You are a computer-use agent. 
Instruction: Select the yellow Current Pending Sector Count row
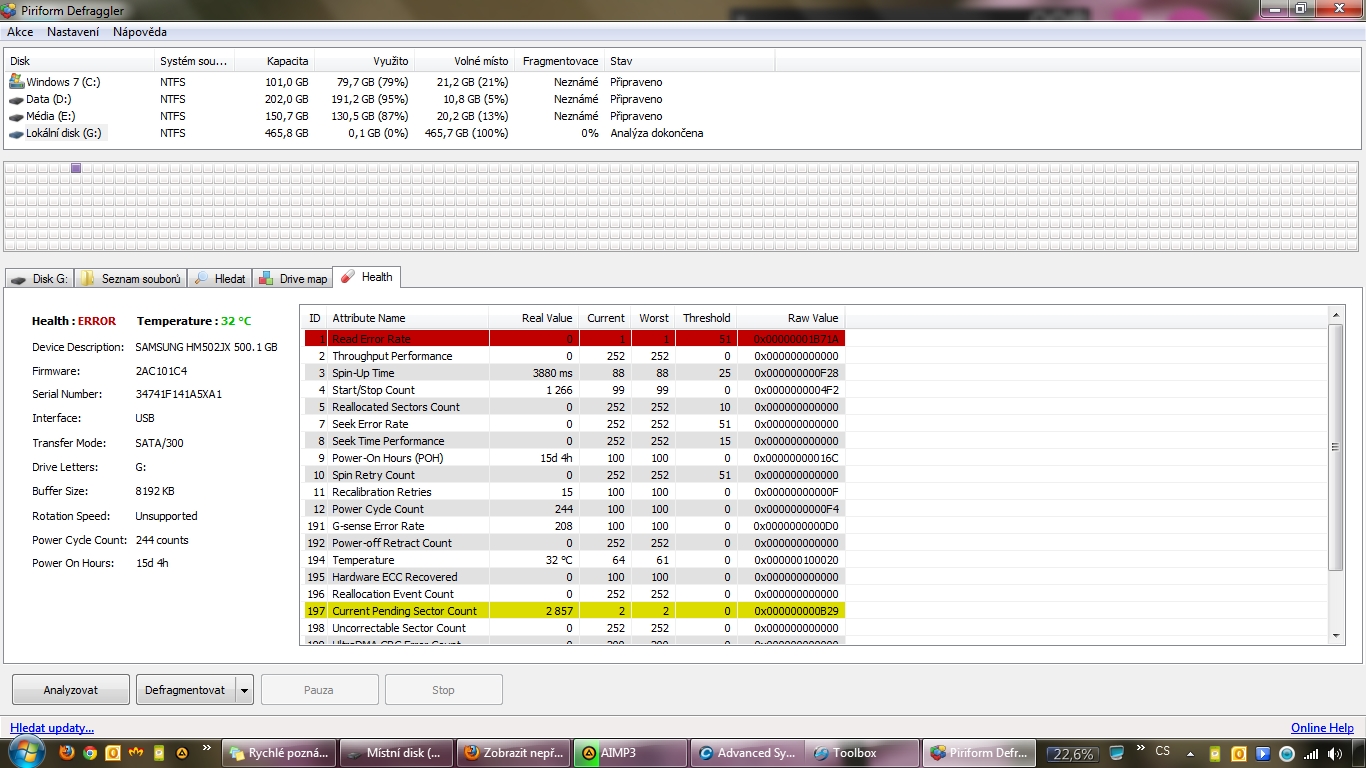[x=575, y=611]
